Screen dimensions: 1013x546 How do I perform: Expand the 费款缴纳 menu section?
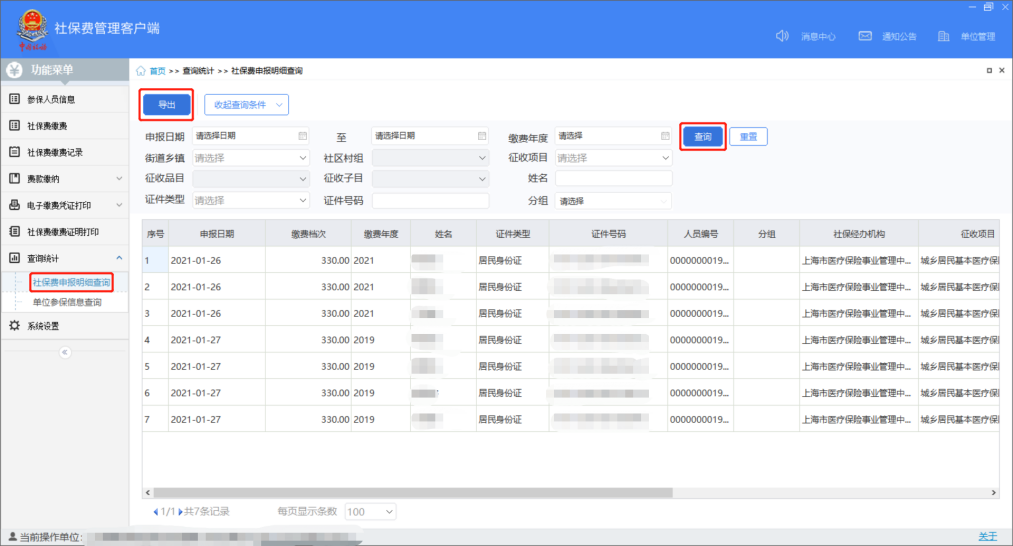point(119,179)
